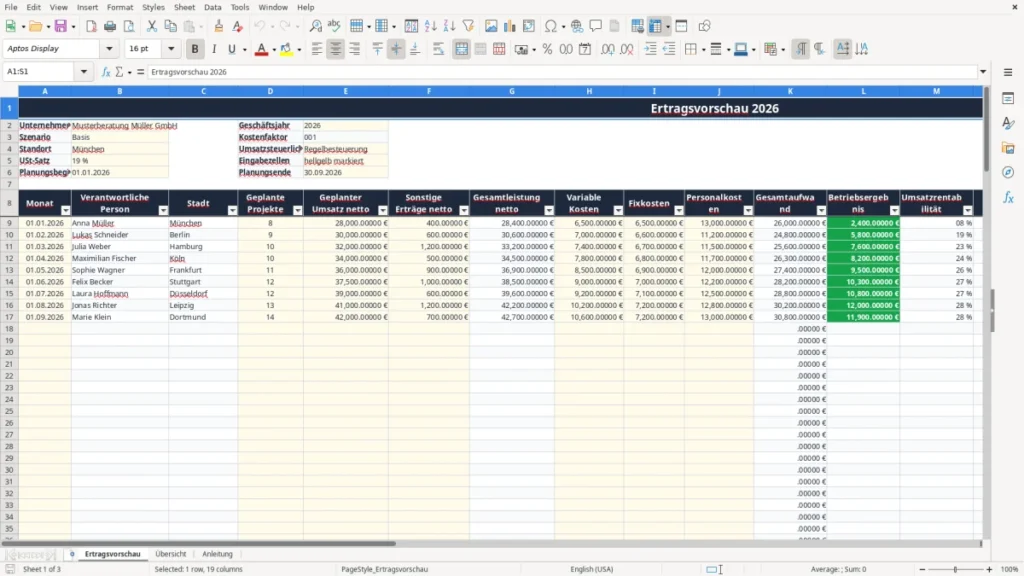Open the Tools menu
The width and height of the screenshot is (1024, 576).
(240, 7)
